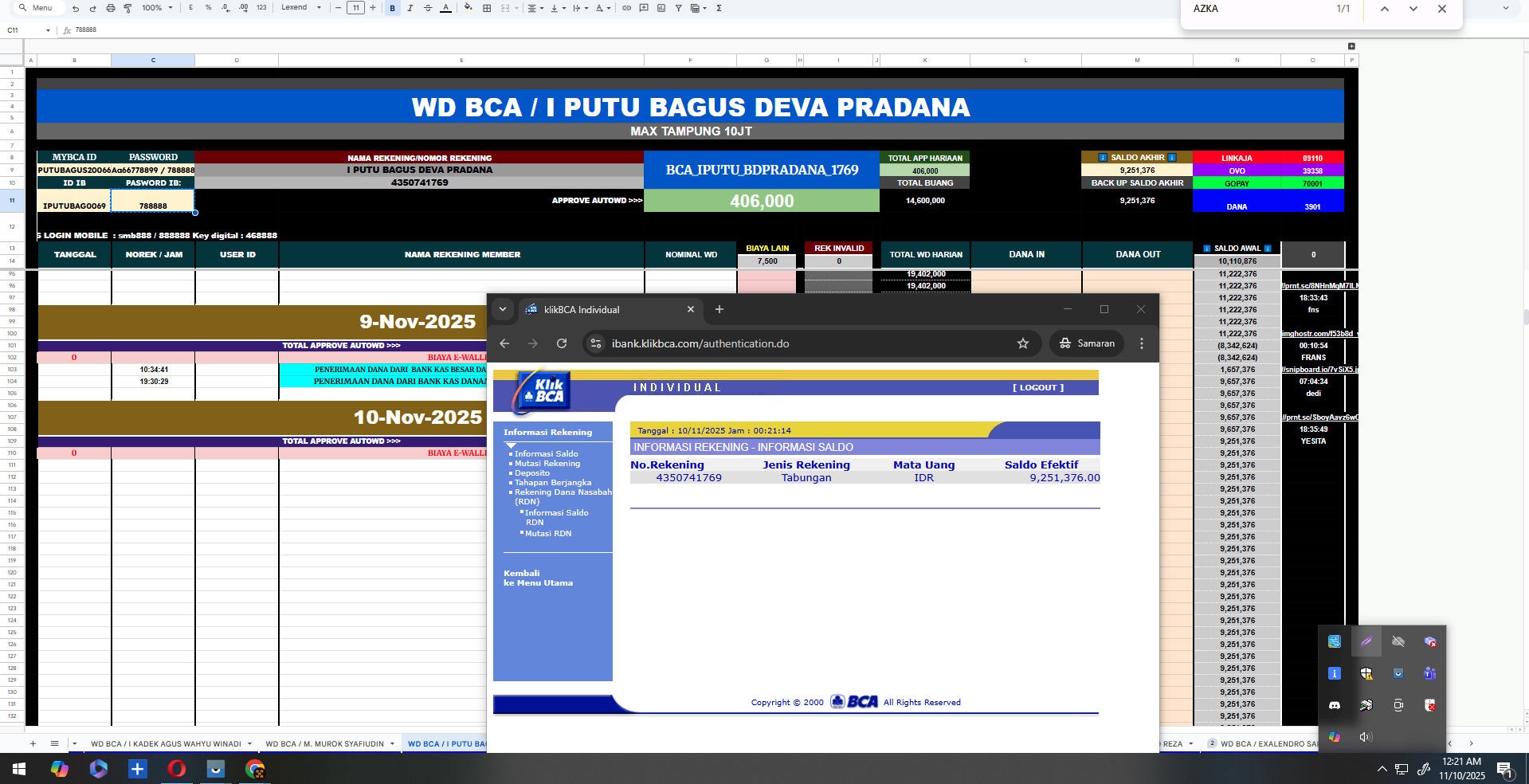Format cell as currency with pound icon
This screenshot has height=784, width=1529.
click(190, 8)
